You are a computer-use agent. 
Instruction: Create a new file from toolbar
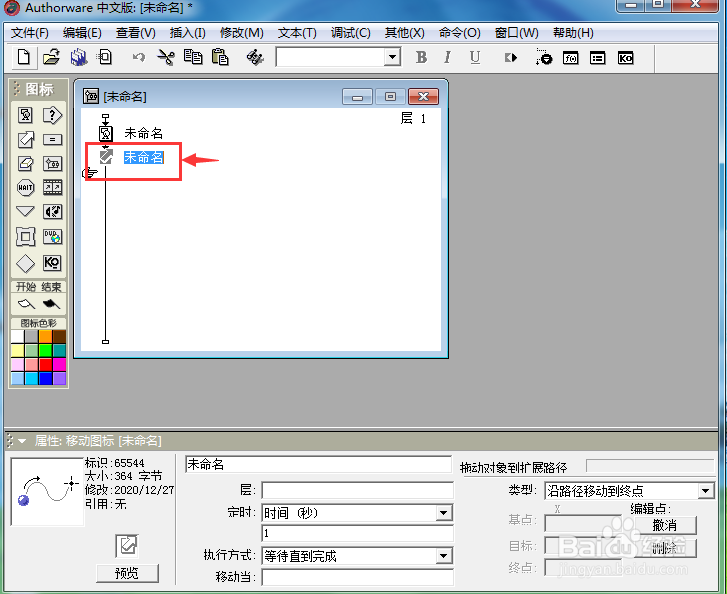pyautogui.click(x=24, y=57)
